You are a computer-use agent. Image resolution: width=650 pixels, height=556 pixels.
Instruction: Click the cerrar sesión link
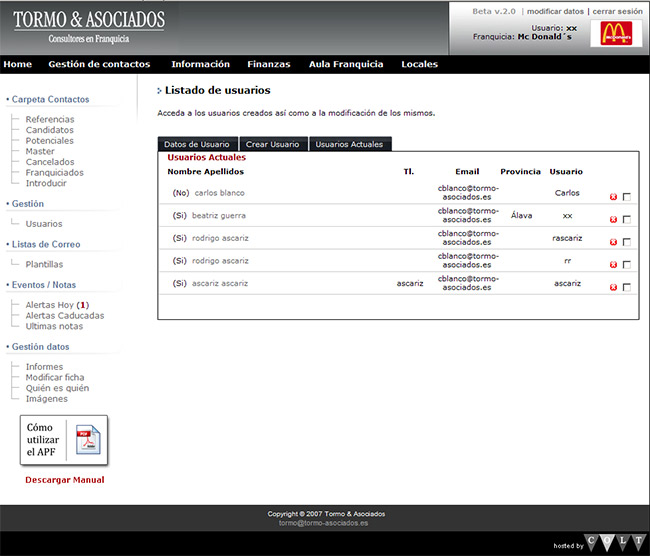[617, 11]
